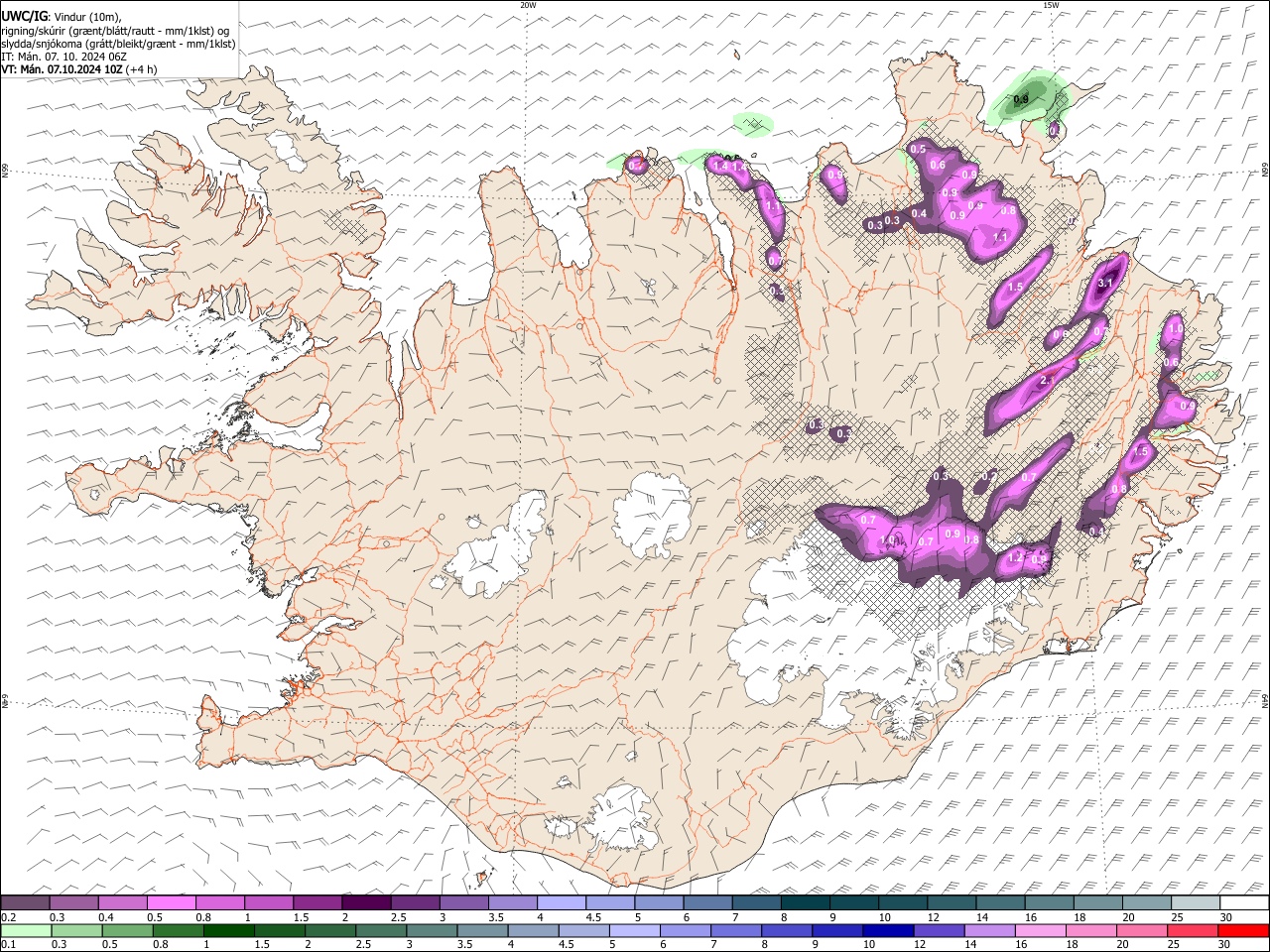Select the bright pink 0.5 swatch in snow legend
Viewport: 1270px width, 952px height.
click(171, 903)
